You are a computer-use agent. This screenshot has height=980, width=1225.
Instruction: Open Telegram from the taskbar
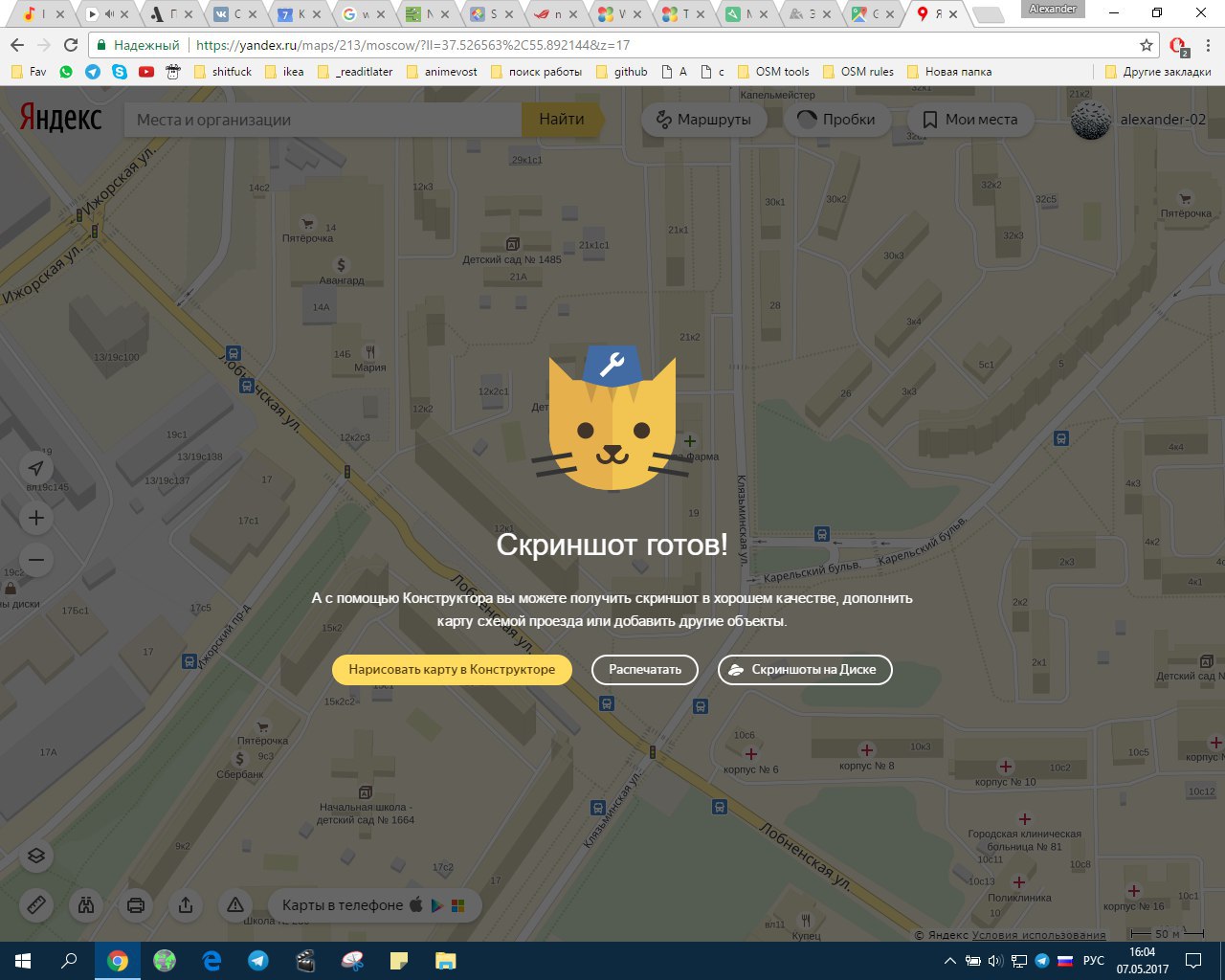coord(258,961)
